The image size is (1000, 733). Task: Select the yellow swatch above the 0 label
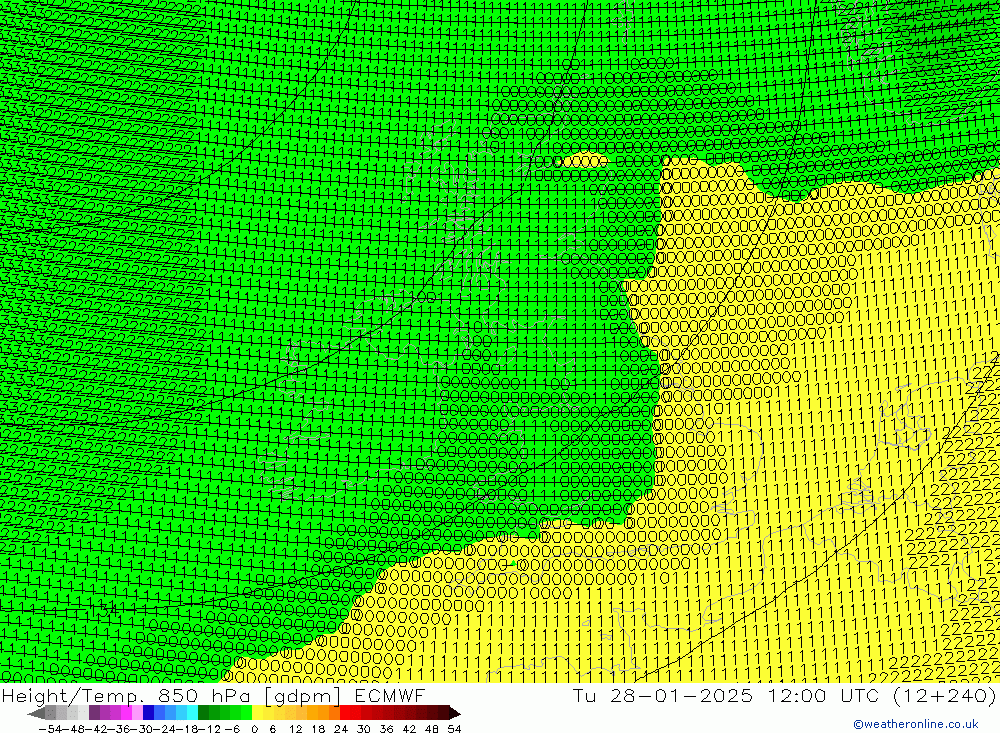[x=257, y=714]
